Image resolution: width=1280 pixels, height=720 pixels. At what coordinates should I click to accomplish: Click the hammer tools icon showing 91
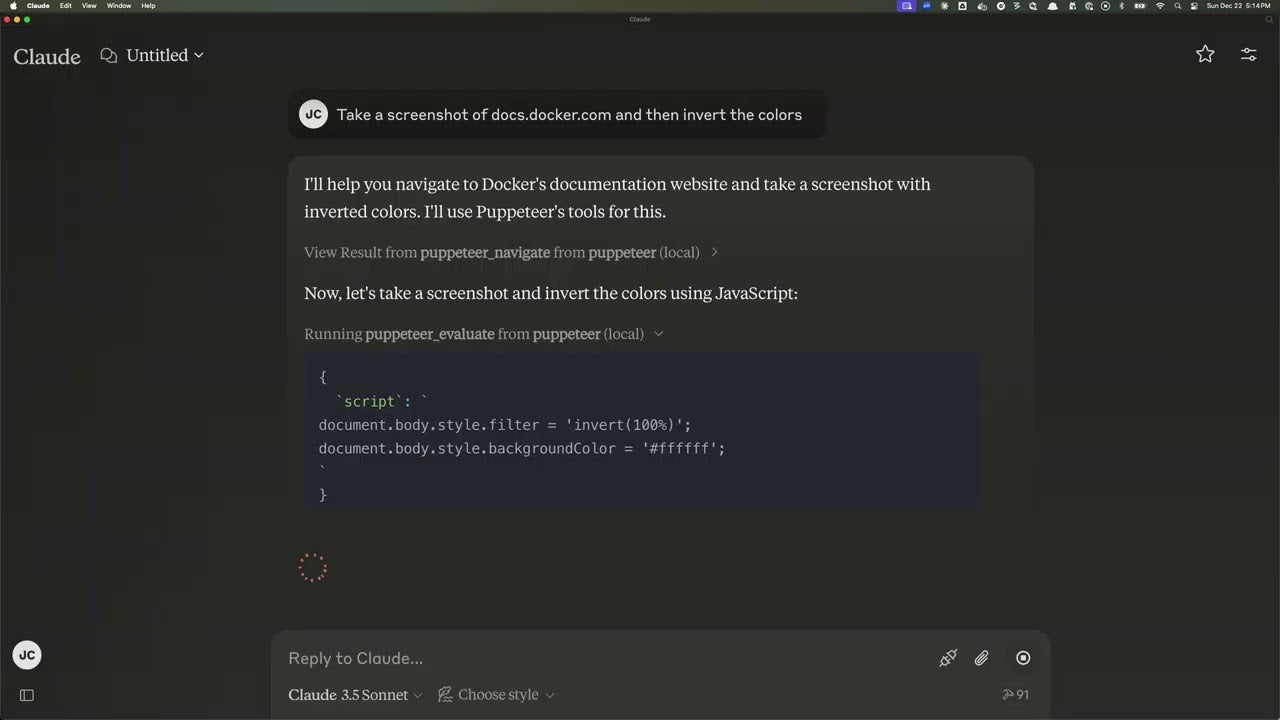[x=1015, y=695]
